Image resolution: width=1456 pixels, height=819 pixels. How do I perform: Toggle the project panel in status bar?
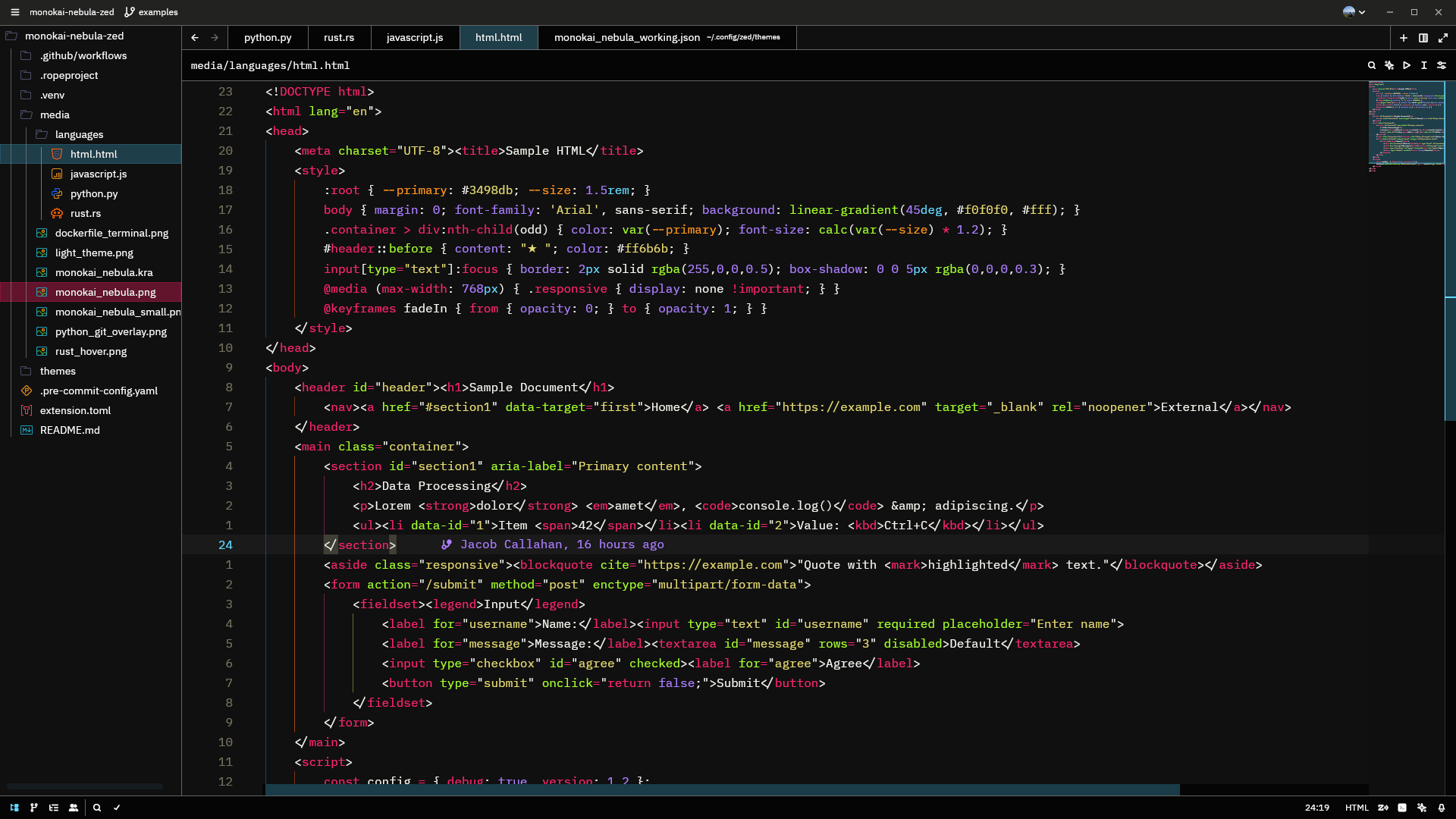(14, 808)
